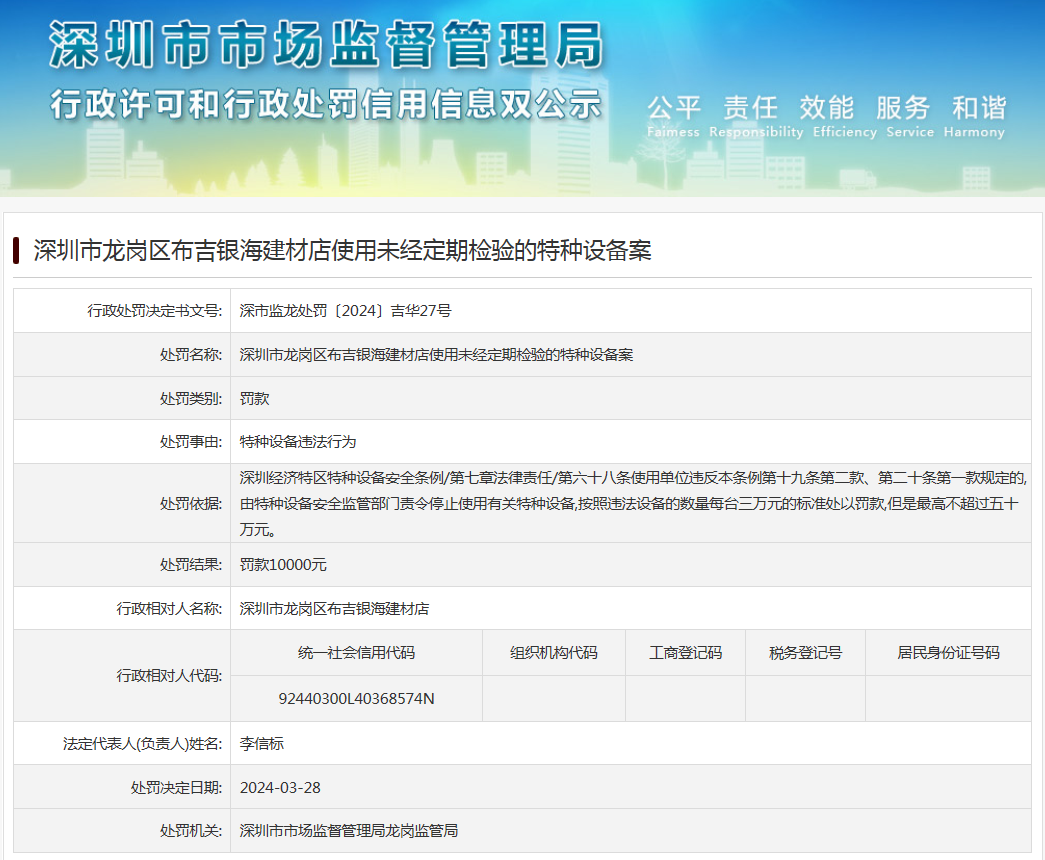The height and width of the screenshot is (860, 1045).
Task: Click the 罚款 penalty category value
Action: tap(255, 398)
